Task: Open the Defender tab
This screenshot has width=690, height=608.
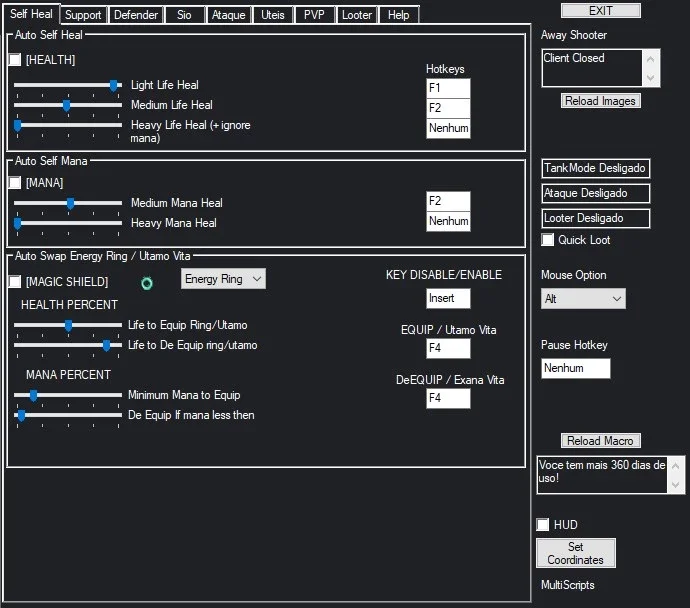Action: coord(136,15)
